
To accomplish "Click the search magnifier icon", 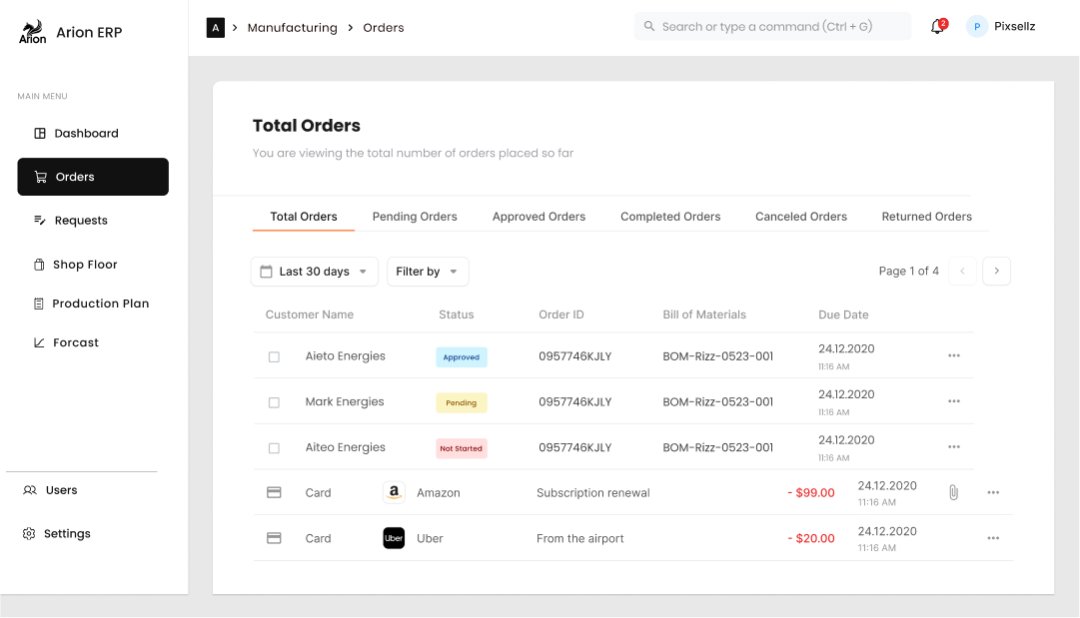I will pyautogui.click(x=649, y=26).
